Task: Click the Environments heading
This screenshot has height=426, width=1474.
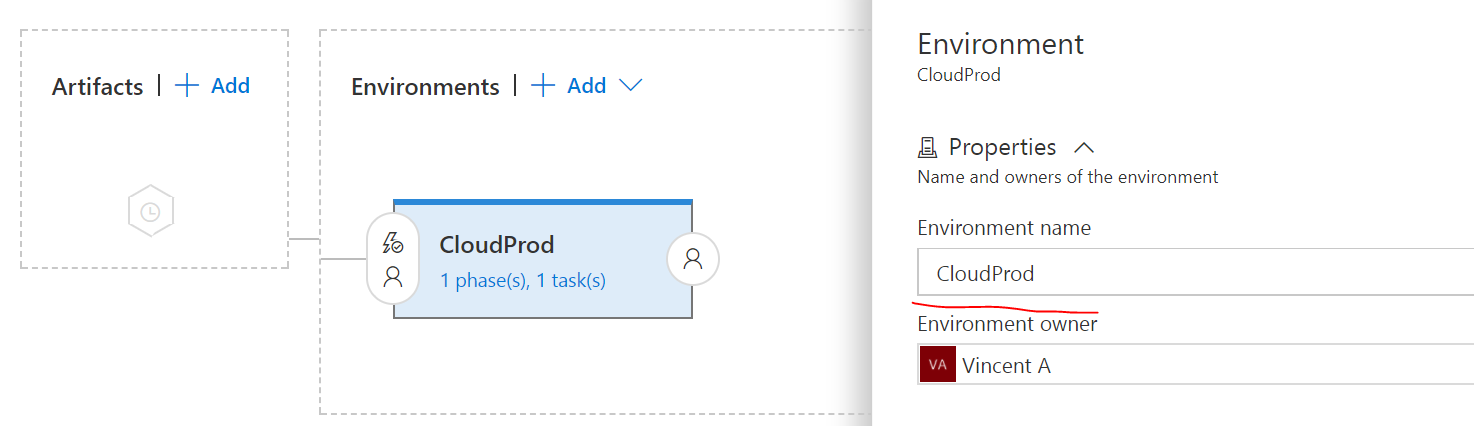Action: pos(425,87)
